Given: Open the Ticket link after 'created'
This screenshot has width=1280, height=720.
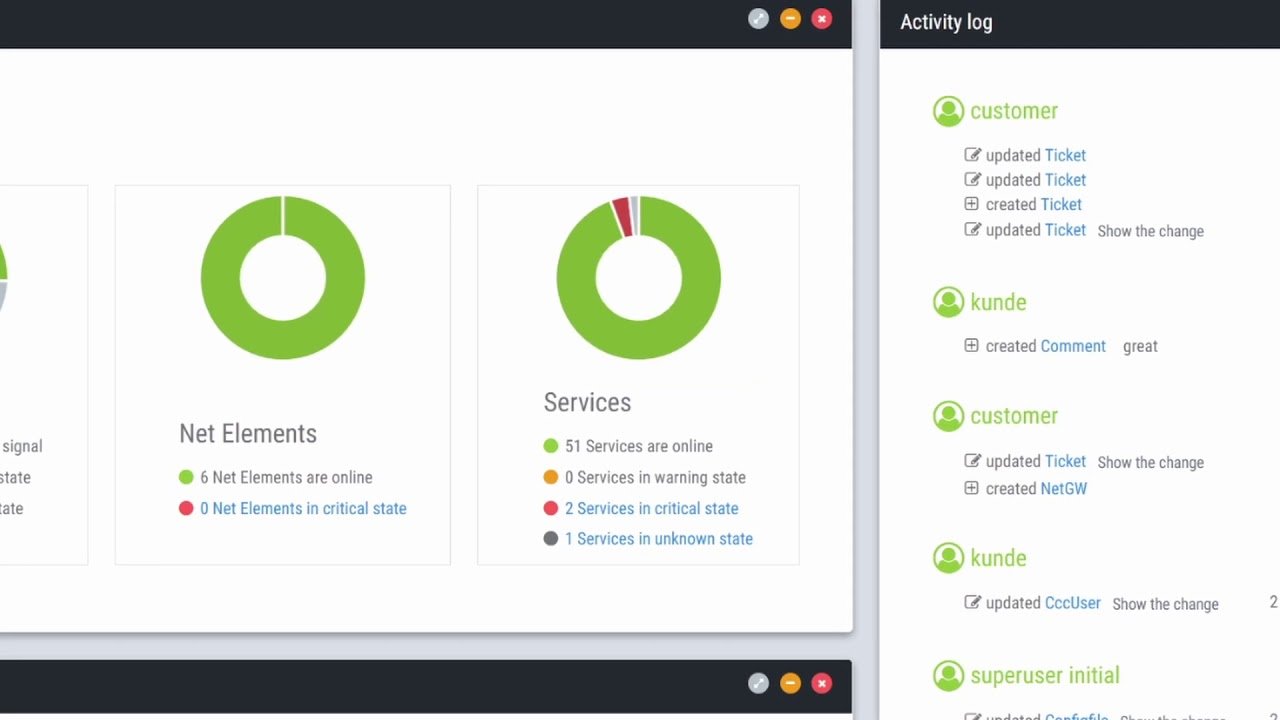Looking at the screenshot, I should pyautogui.click(x=1061, y=204).
